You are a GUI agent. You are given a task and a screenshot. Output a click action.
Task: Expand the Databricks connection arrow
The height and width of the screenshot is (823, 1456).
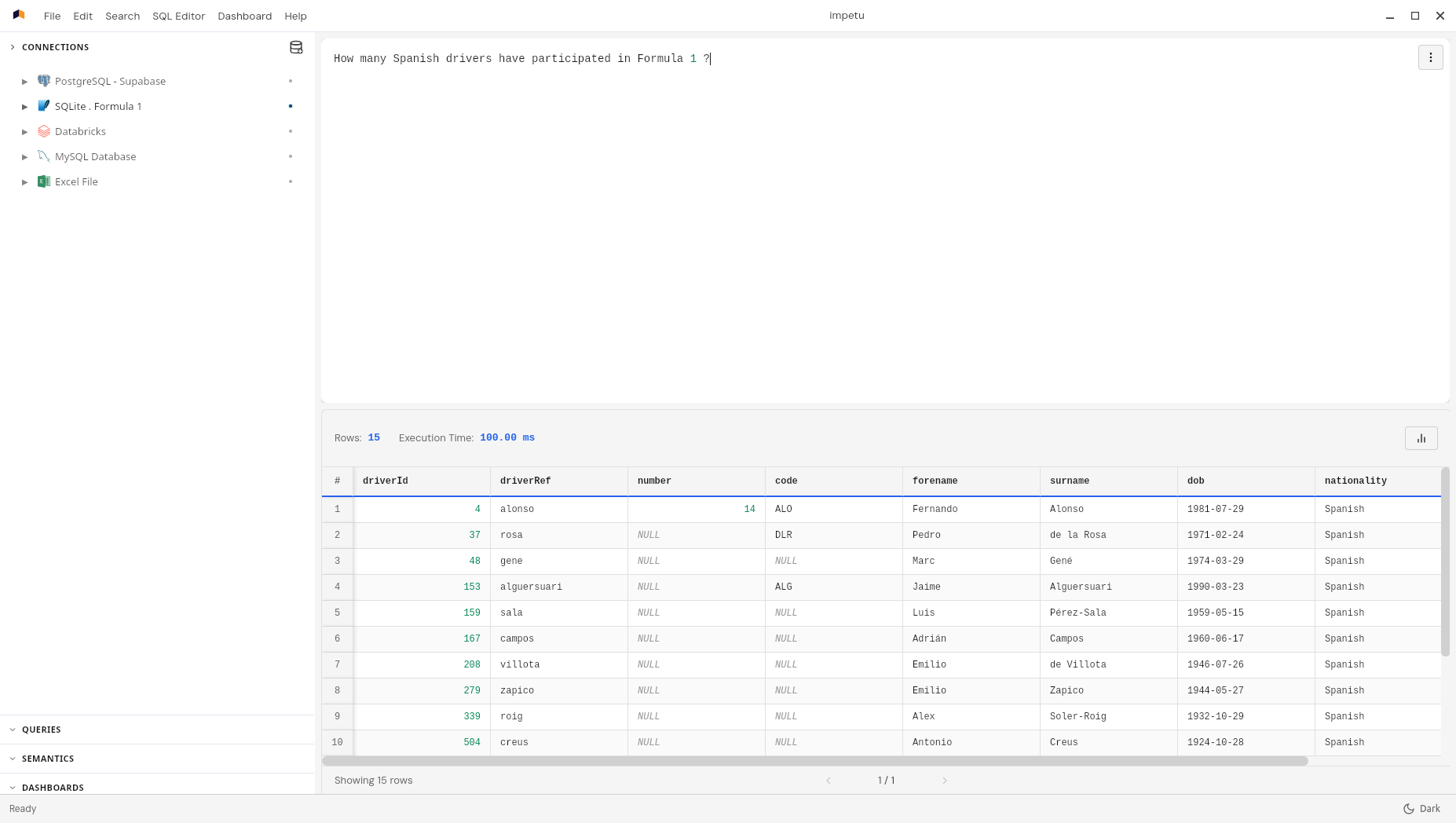(25, 132)
